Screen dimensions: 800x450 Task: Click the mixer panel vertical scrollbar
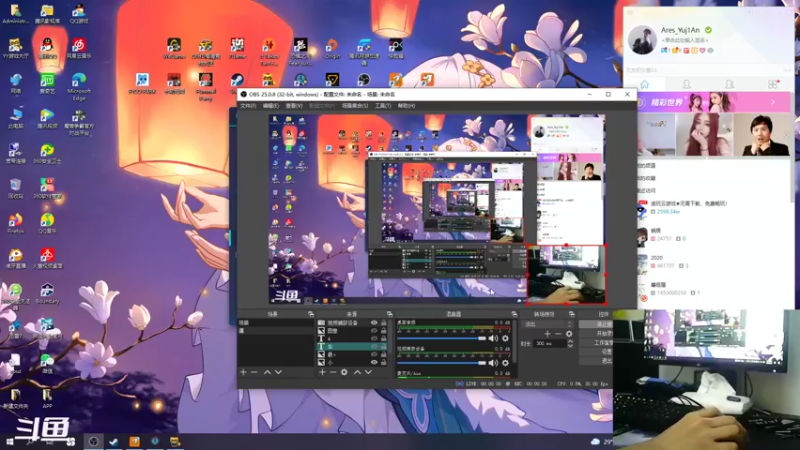[515, 342]
